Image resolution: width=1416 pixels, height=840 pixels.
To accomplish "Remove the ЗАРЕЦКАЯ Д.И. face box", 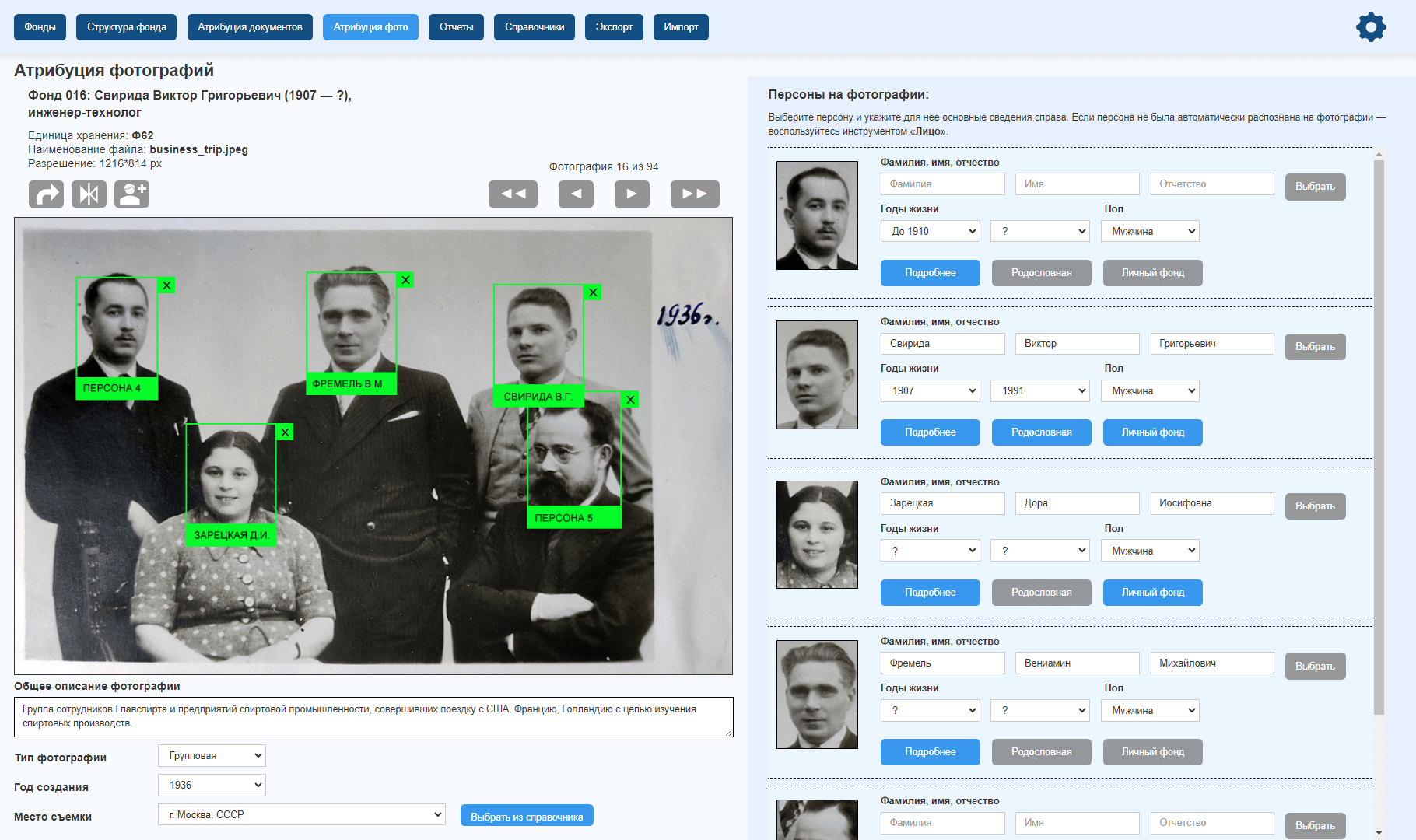I will click(286, 432).
